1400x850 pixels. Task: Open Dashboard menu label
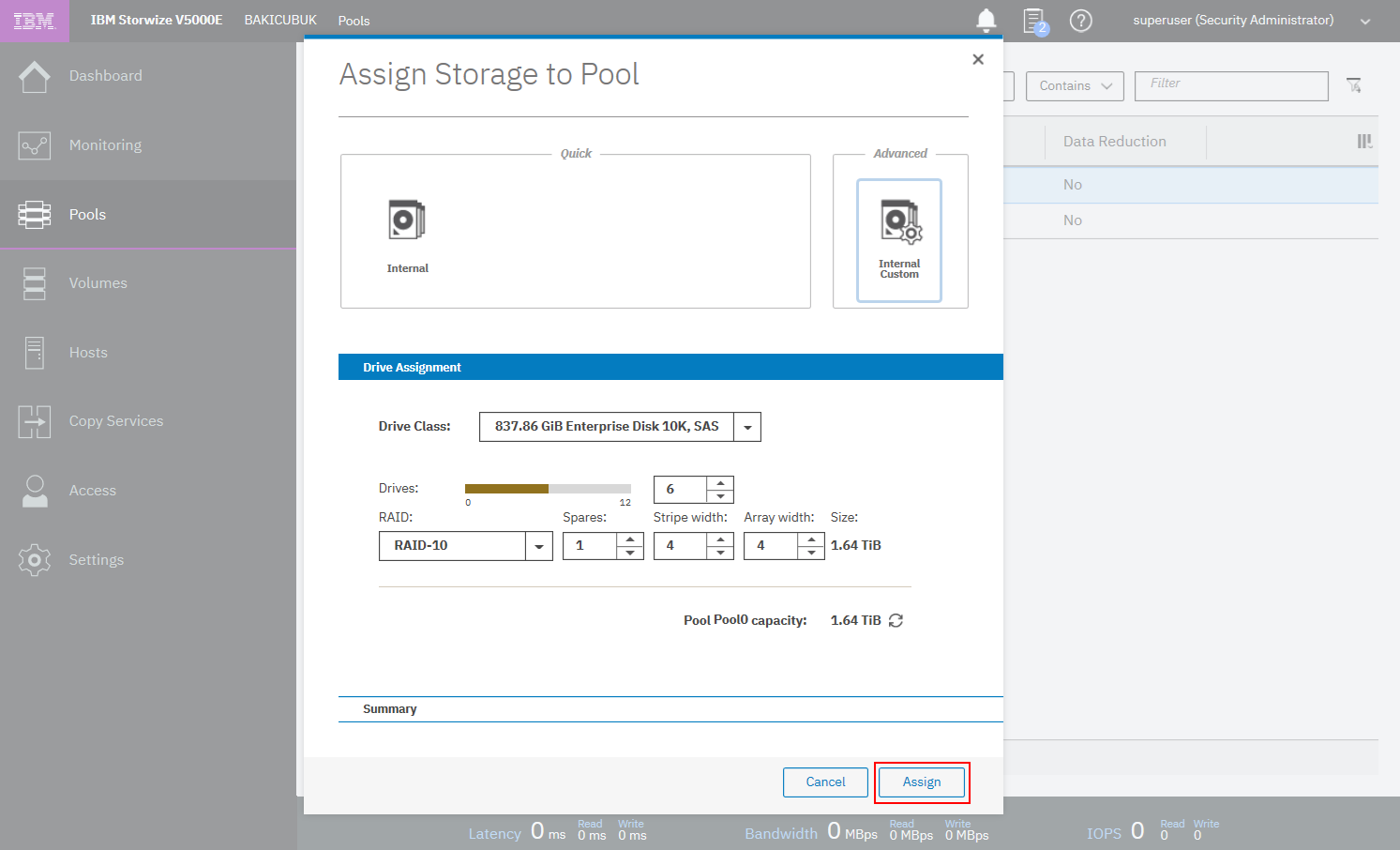click(106, 76)
